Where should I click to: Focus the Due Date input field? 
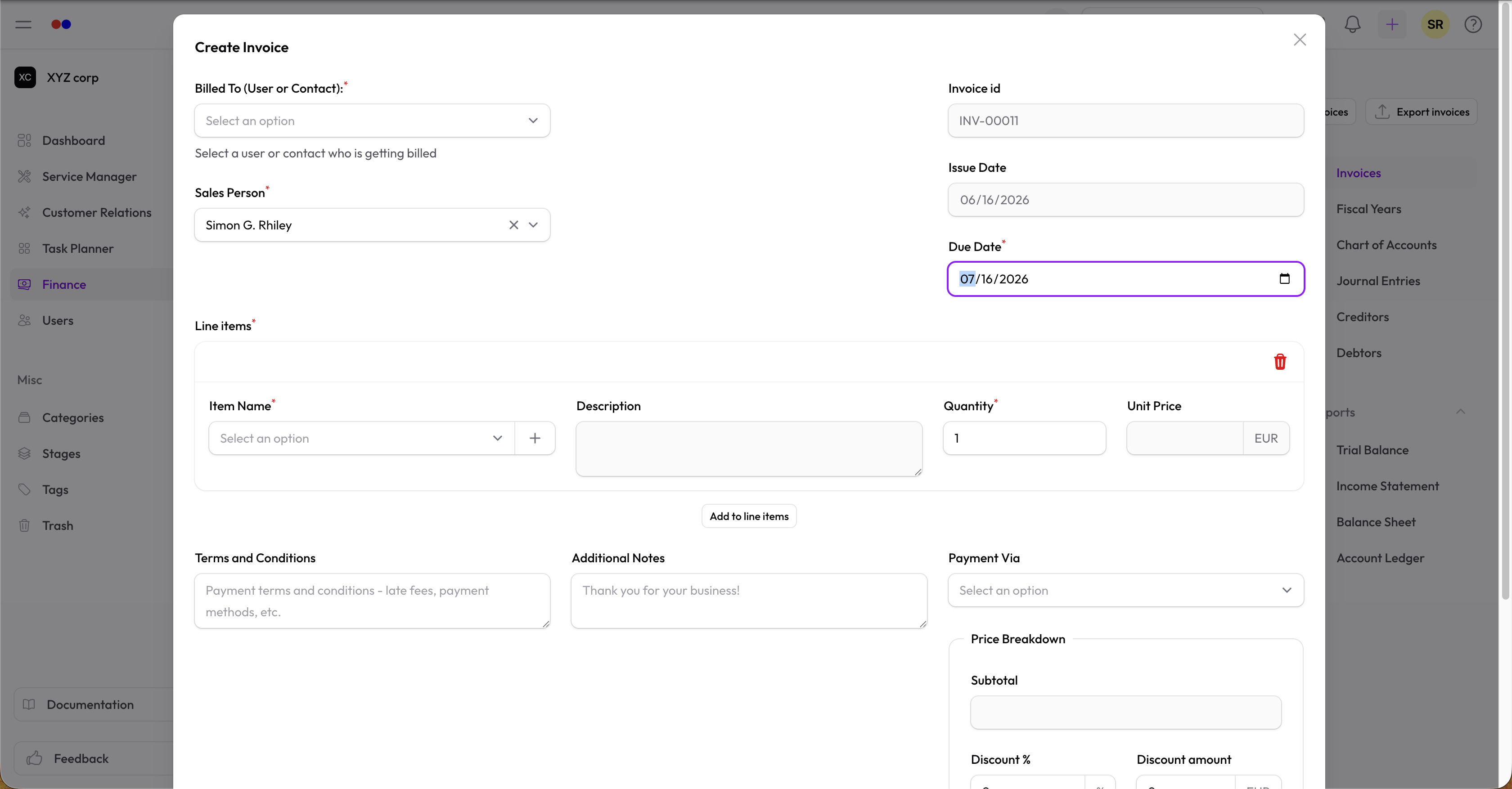tap(1126, 278)
